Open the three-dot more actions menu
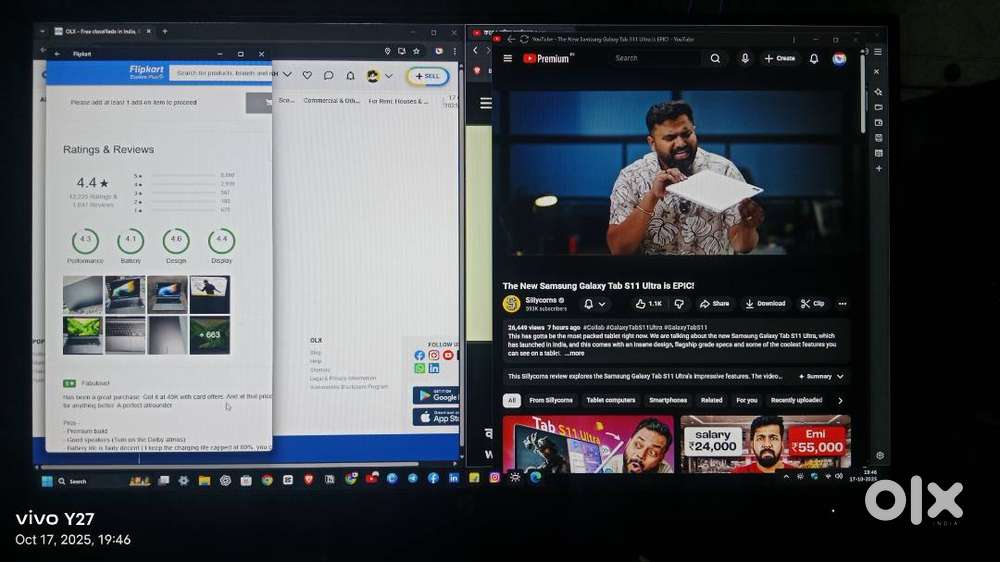 842,303
